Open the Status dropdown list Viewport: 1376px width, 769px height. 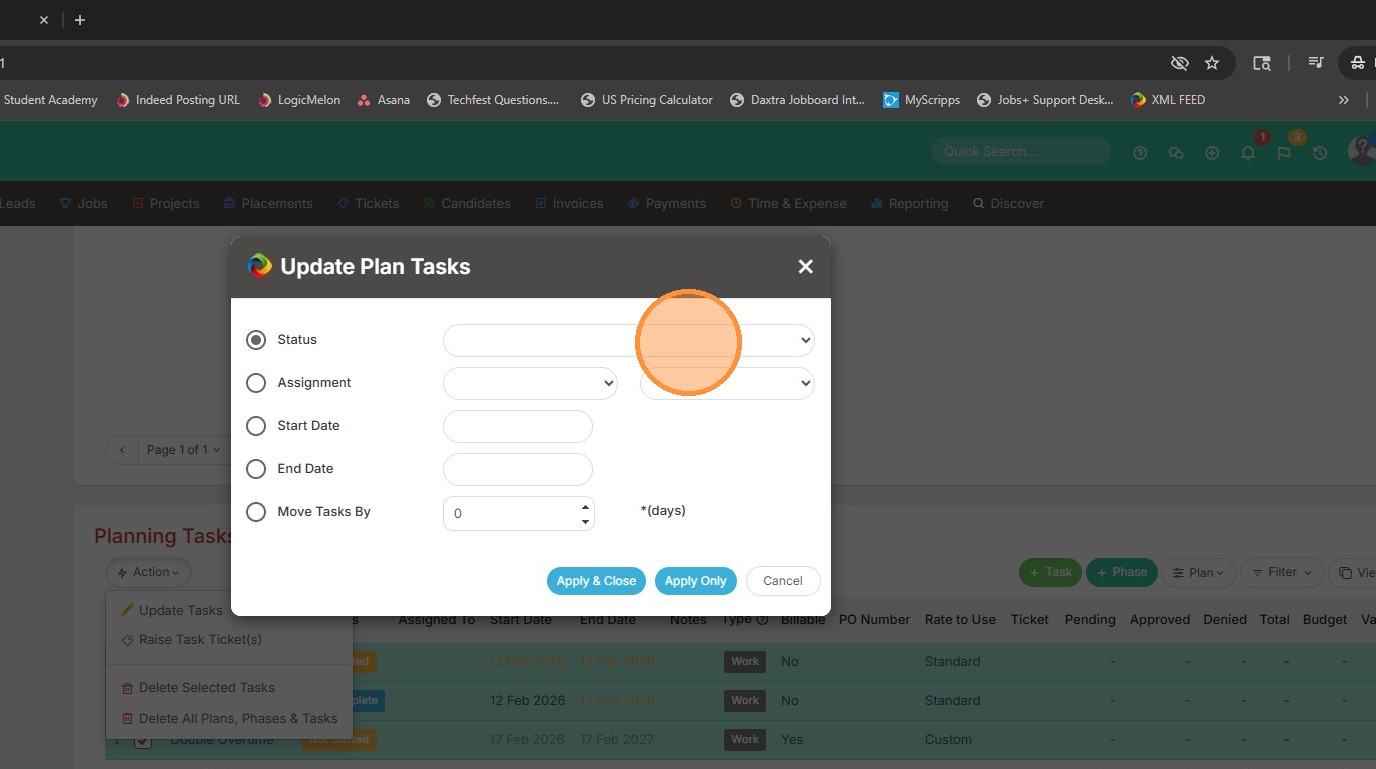tap(629, 340)
